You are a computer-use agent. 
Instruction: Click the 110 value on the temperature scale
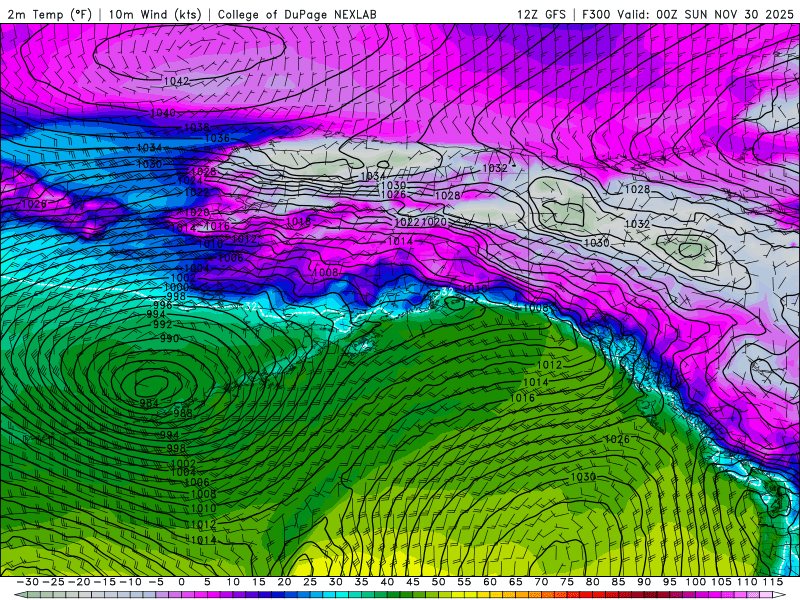747,582
